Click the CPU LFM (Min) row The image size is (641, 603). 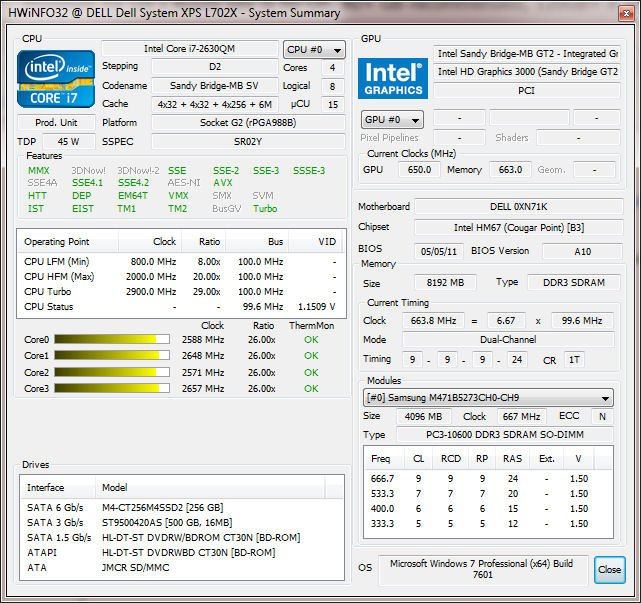coord(181,262)
